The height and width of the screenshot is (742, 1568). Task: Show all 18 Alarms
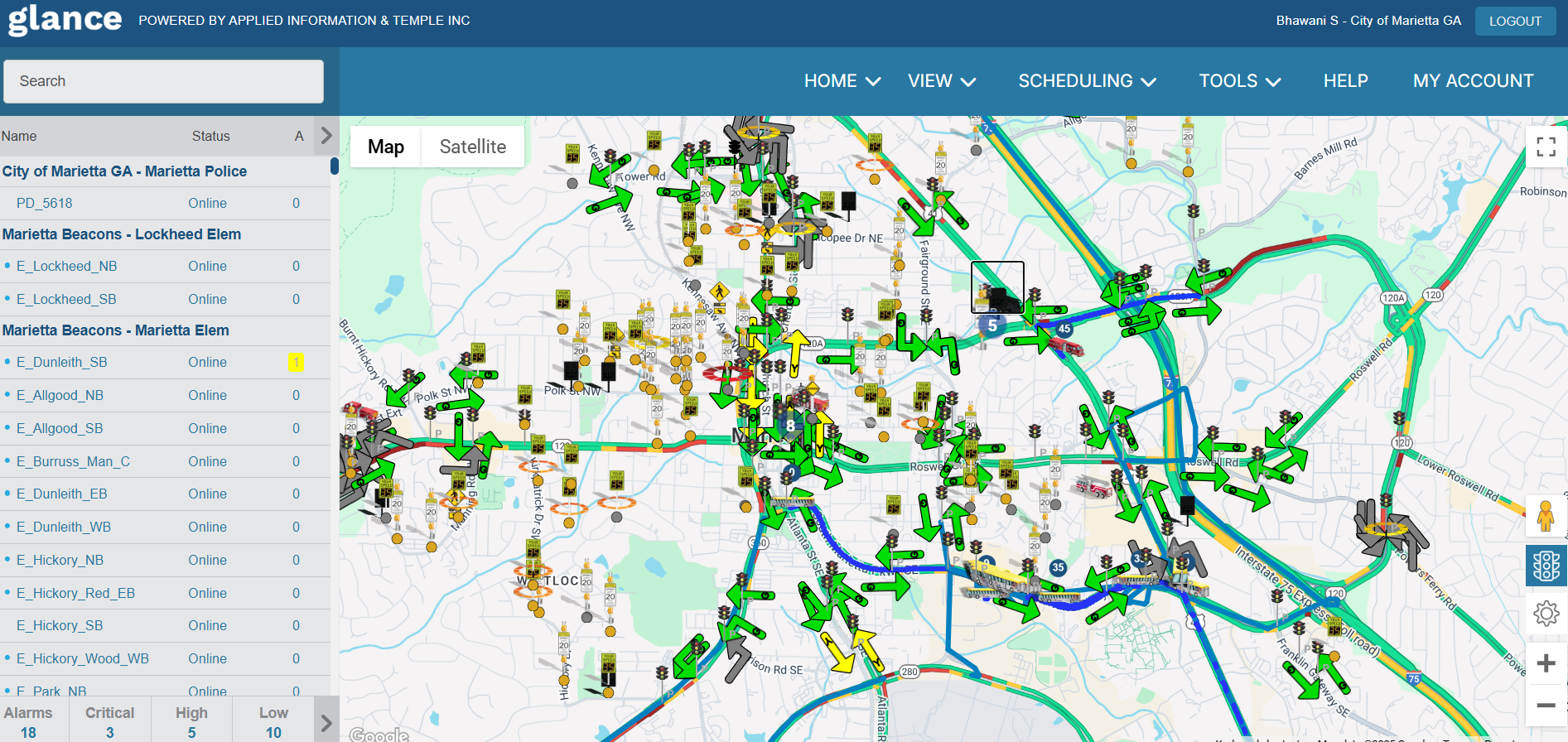[x=28, y=722]
